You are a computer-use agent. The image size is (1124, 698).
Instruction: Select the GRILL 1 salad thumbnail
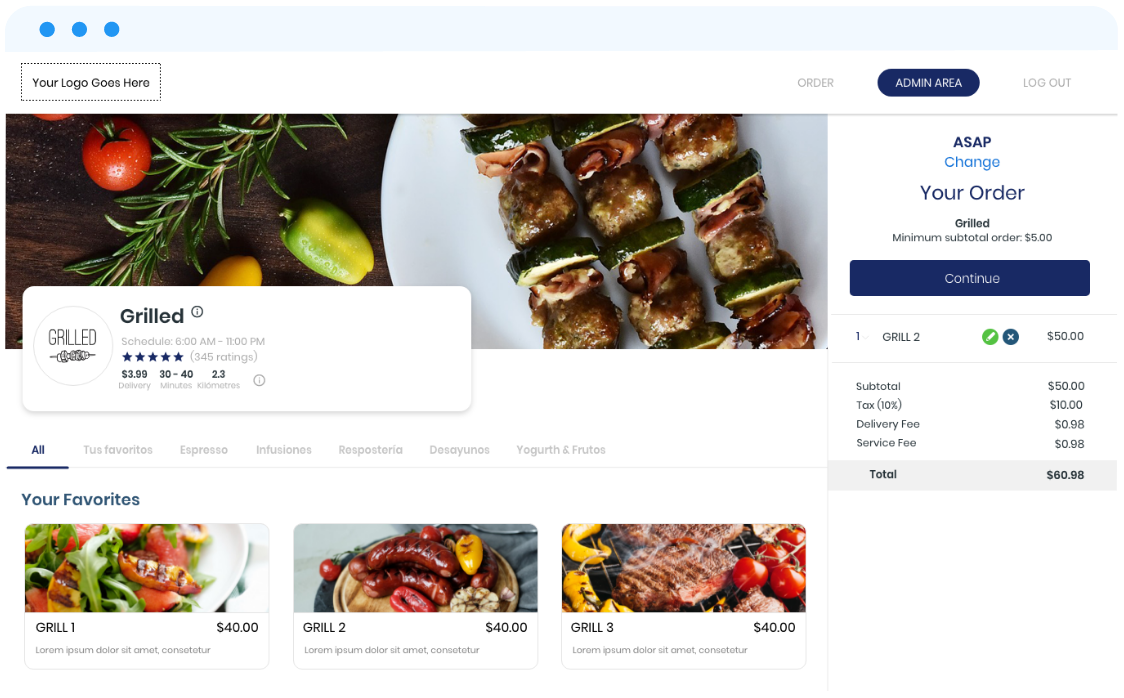(147, 568)
